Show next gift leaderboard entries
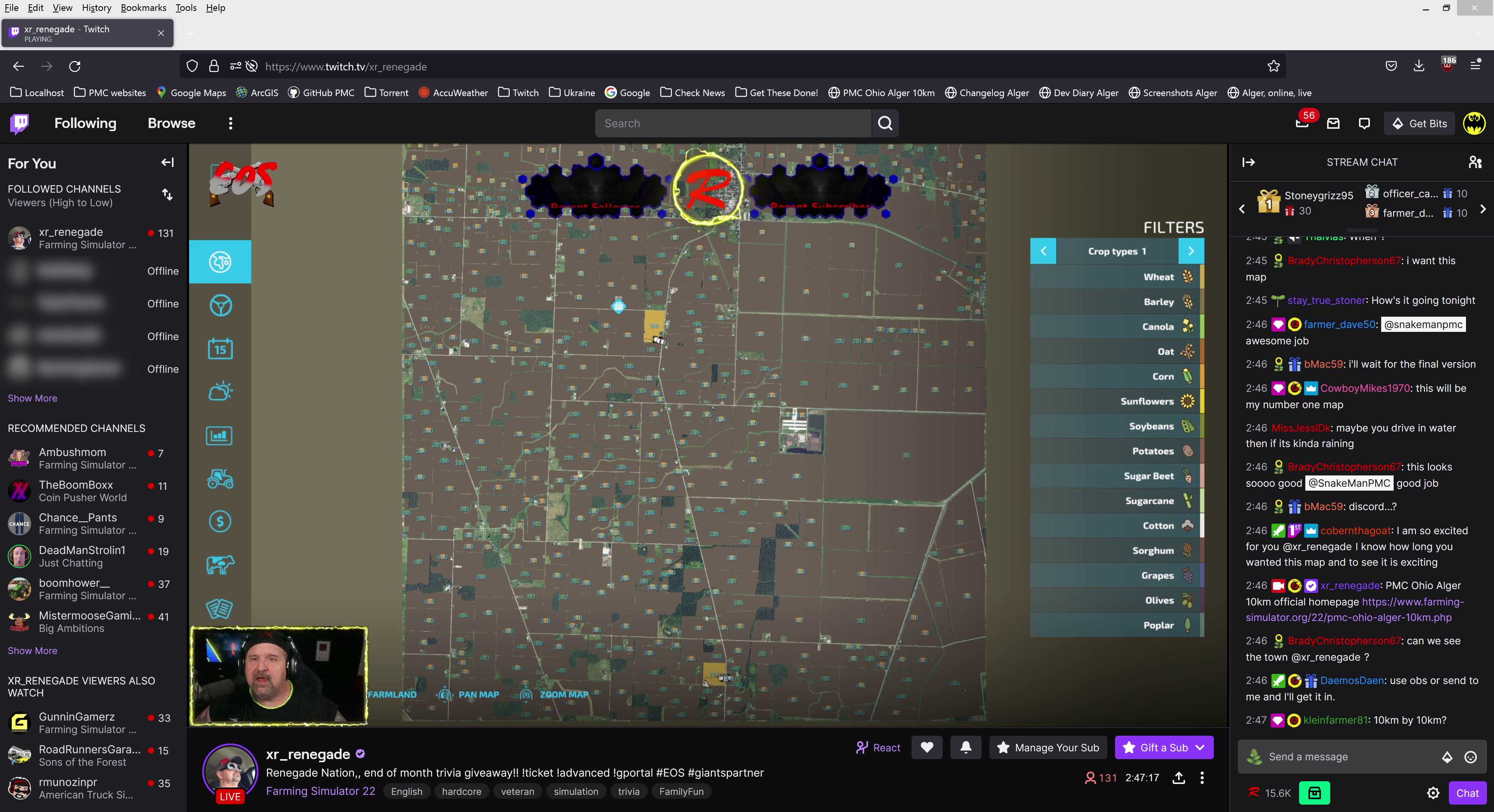 (x=1483, y=209)
